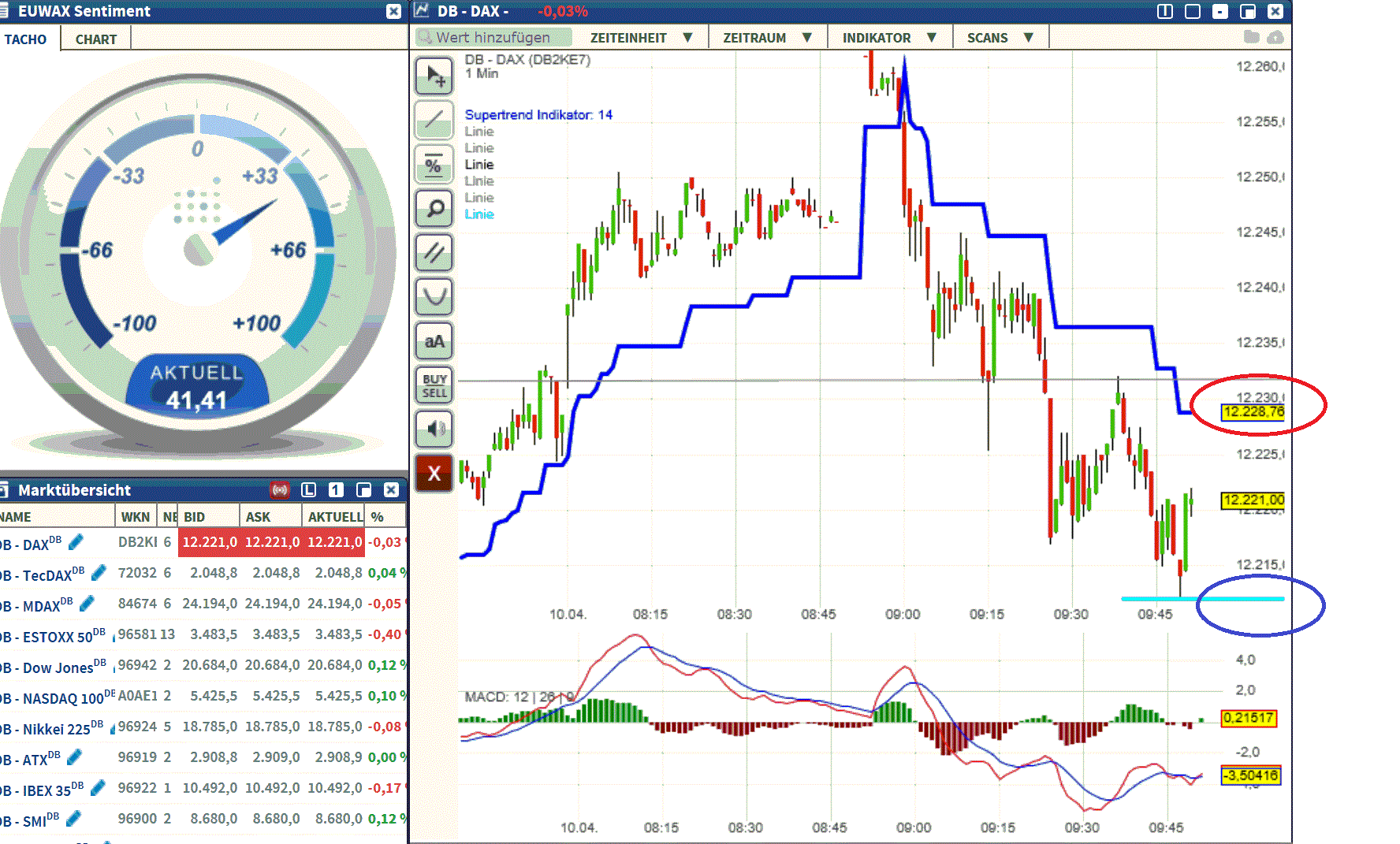Select the trendline drawing tool
The image size is (1400, 844).
pyautogui.click(x=434, y=120)
